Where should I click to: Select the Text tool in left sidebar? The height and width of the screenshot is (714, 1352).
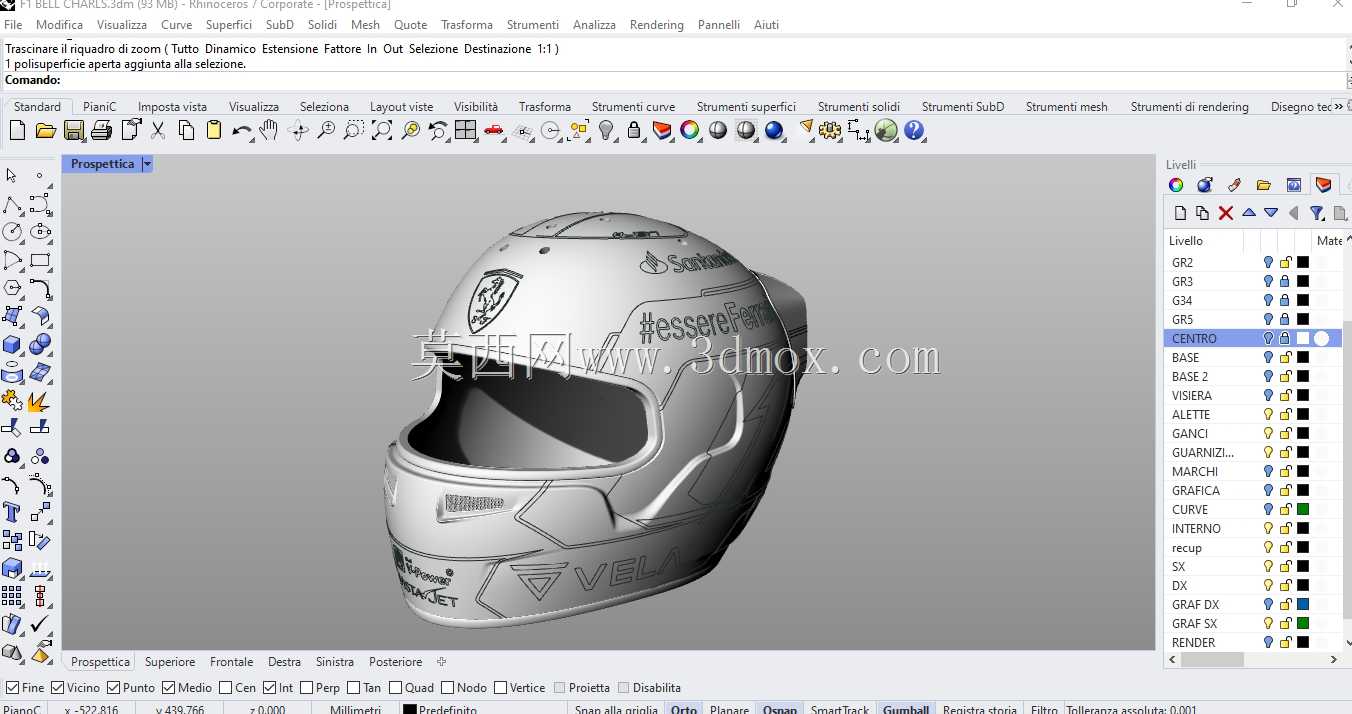(x=12, y=513)
